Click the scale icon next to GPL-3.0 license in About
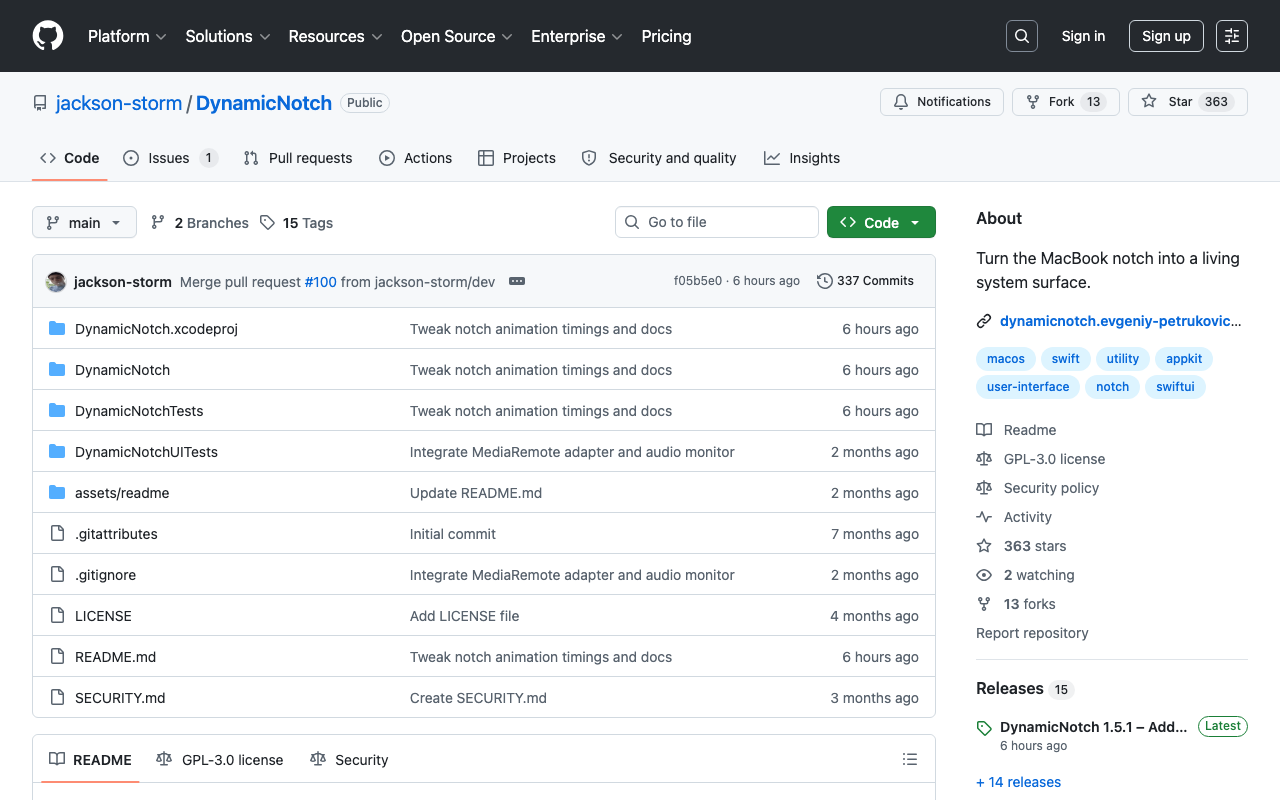Viewport: 1280px width, 800px height. coord(984,459)
